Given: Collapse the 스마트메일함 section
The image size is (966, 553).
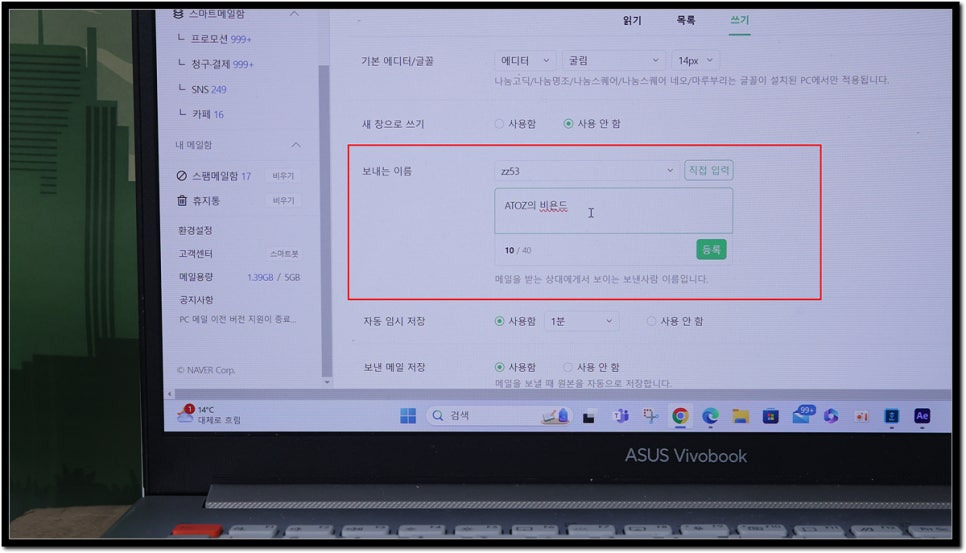Looking at the screenshot, I should 294,14.
